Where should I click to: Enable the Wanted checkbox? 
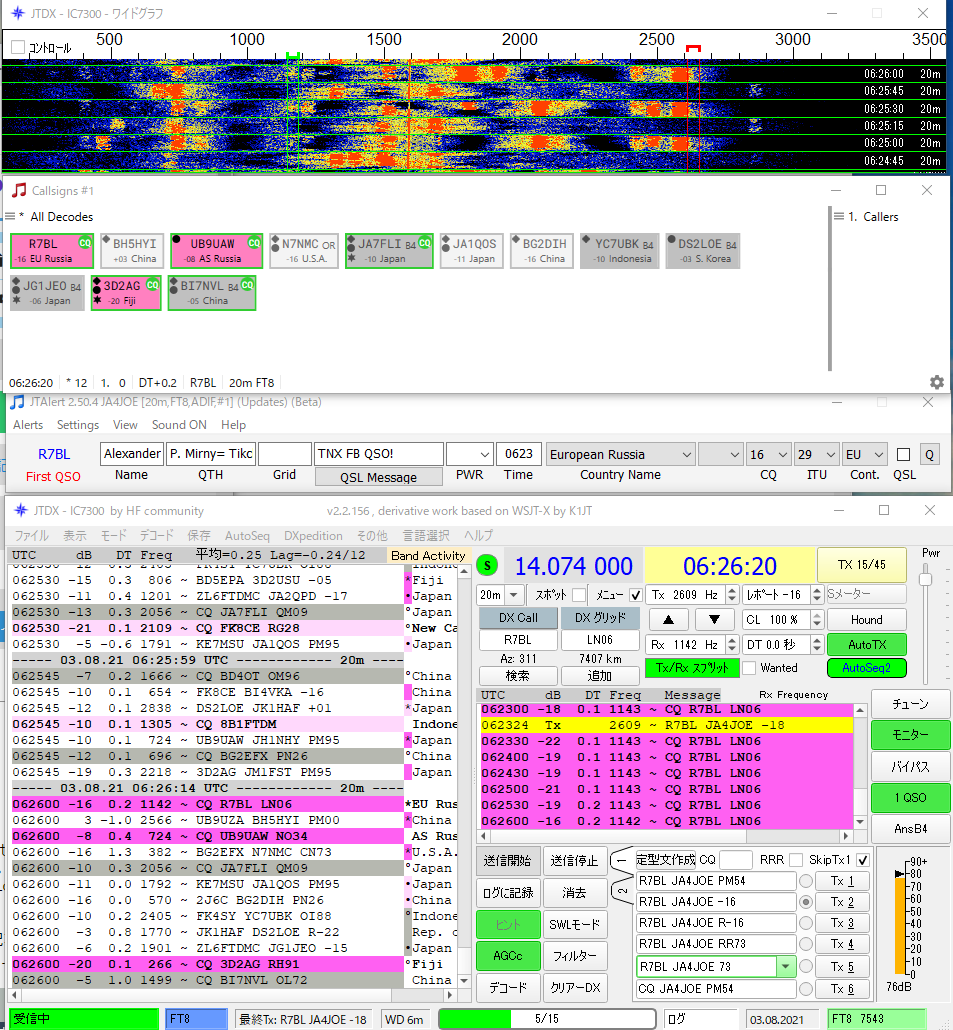748,668
